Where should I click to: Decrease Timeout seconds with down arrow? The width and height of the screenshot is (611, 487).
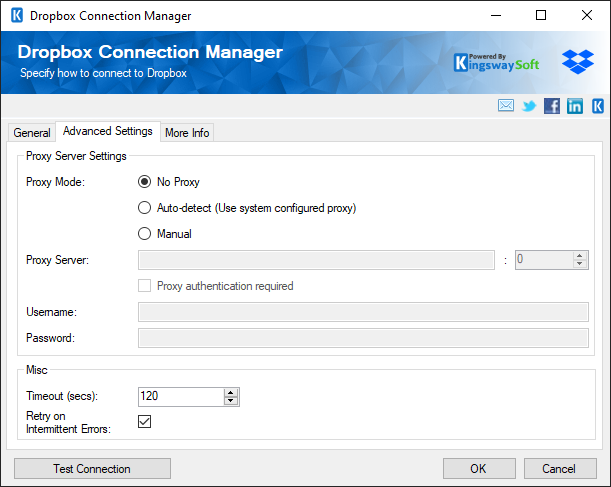pyautogui.click(x=231, y=401)
